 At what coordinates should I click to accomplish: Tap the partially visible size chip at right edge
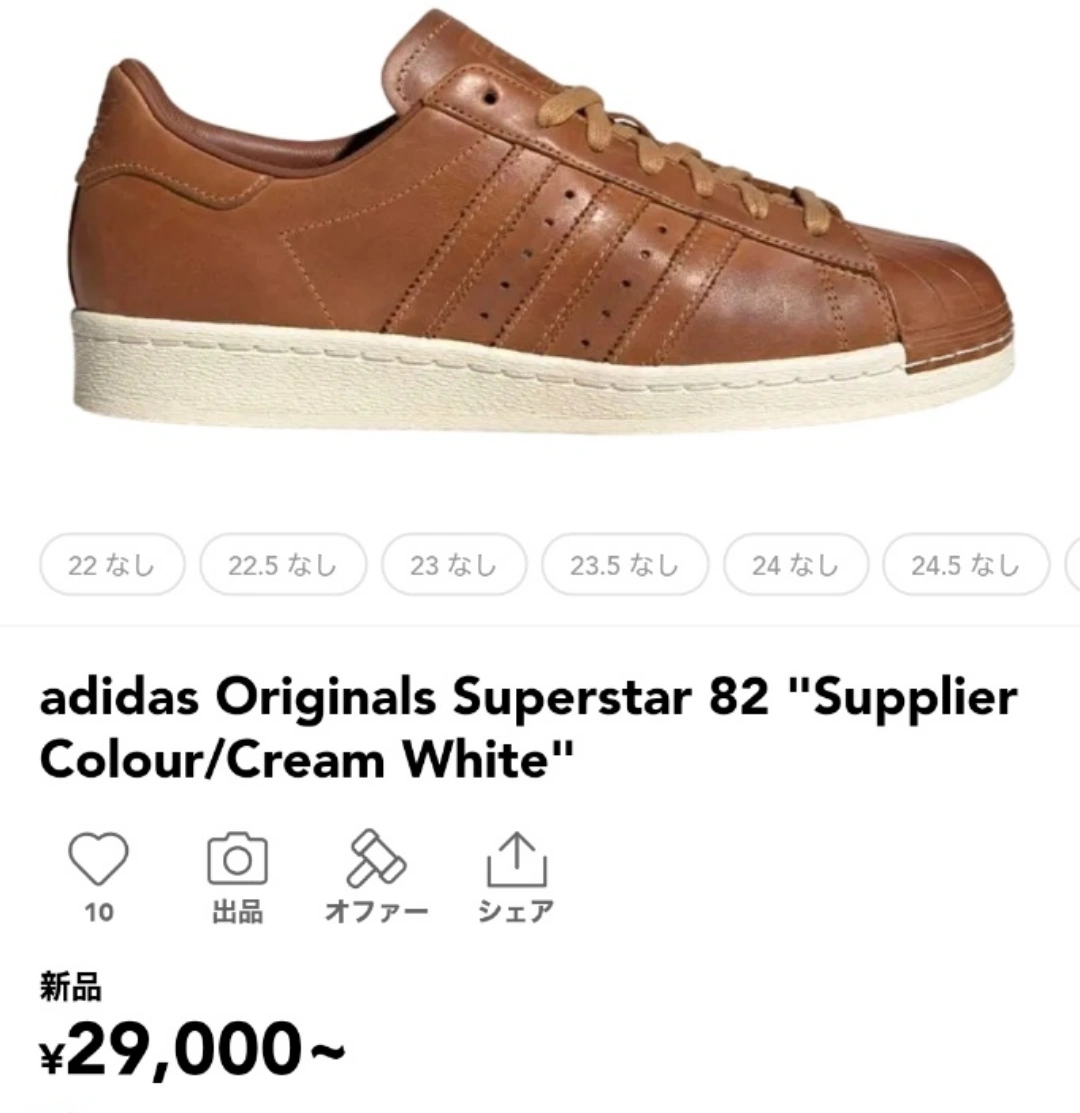[x=1072, y=565]
